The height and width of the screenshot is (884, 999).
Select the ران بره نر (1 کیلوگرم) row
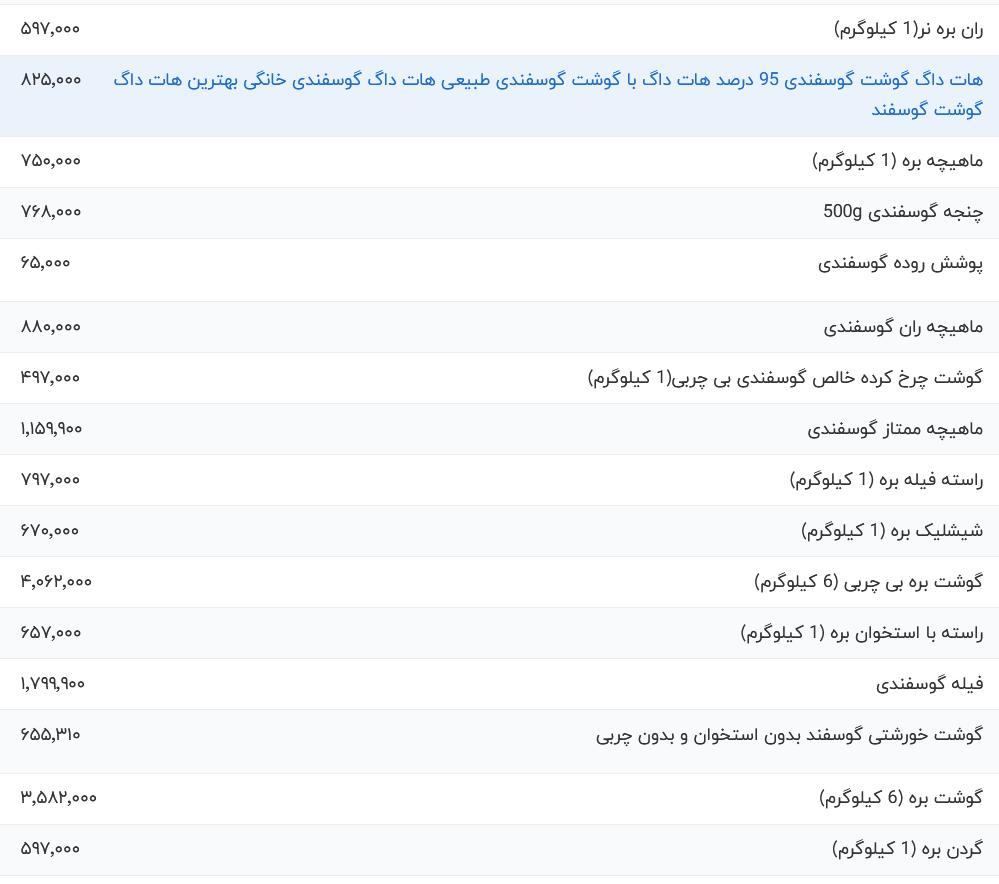click(500, 29)
